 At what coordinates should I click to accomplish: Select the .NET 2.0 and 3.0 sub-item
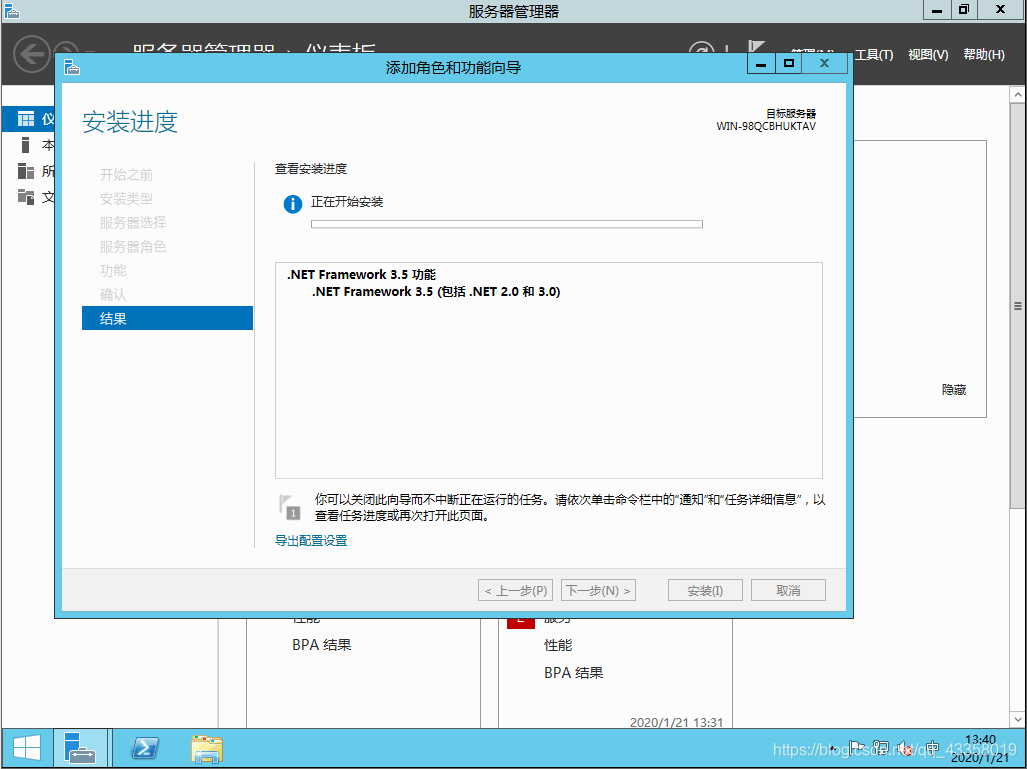(436, 291)
